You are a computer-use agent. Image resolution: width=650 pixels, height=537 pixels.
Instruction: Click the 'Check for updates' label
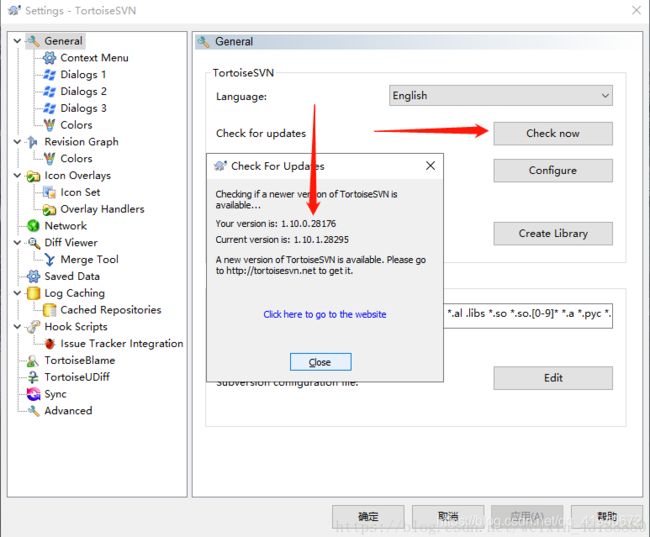coord(261,134)
